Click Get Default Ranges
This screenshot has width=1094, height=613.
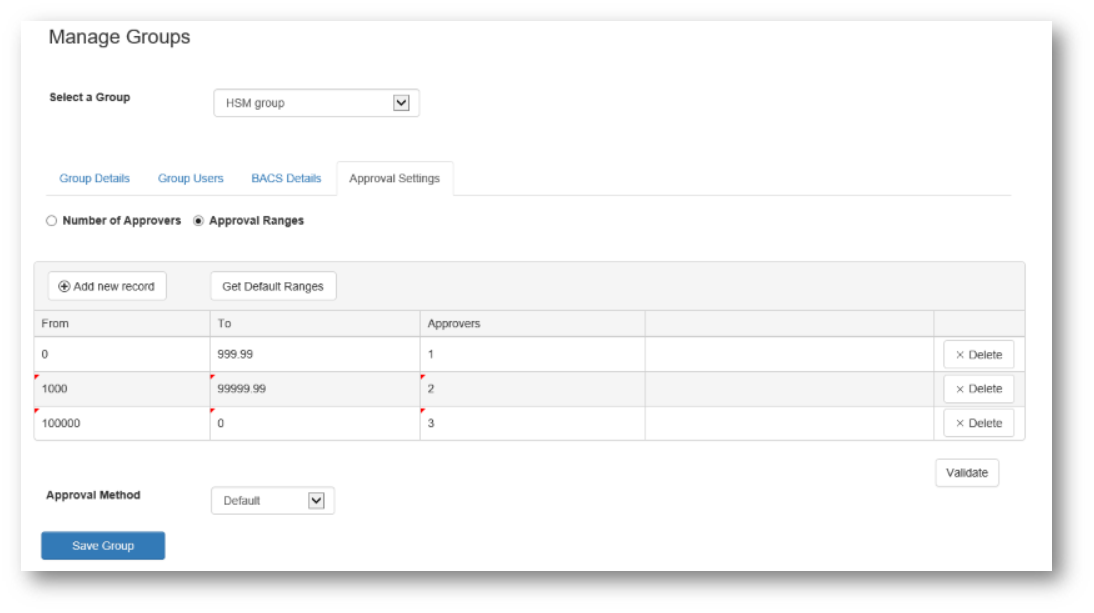[x=273, y=286]
